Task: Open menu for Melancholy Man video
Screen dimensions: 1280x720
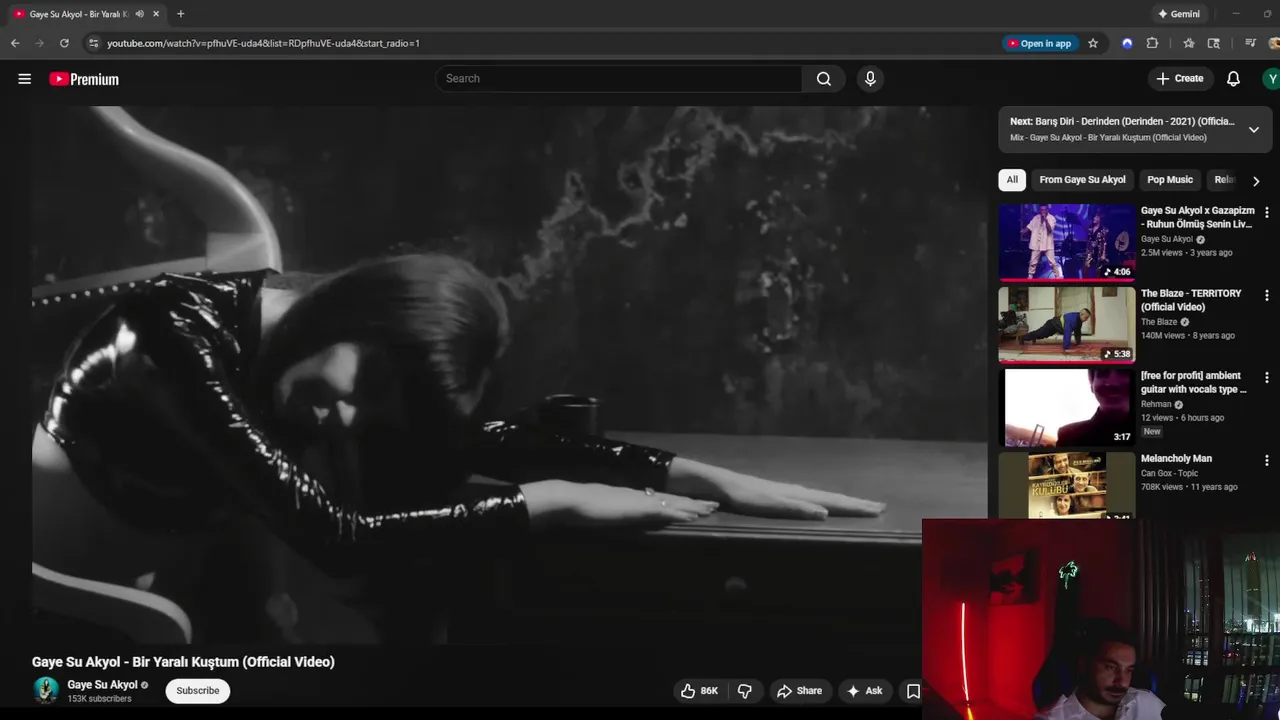Action: tap(1267, 461)
